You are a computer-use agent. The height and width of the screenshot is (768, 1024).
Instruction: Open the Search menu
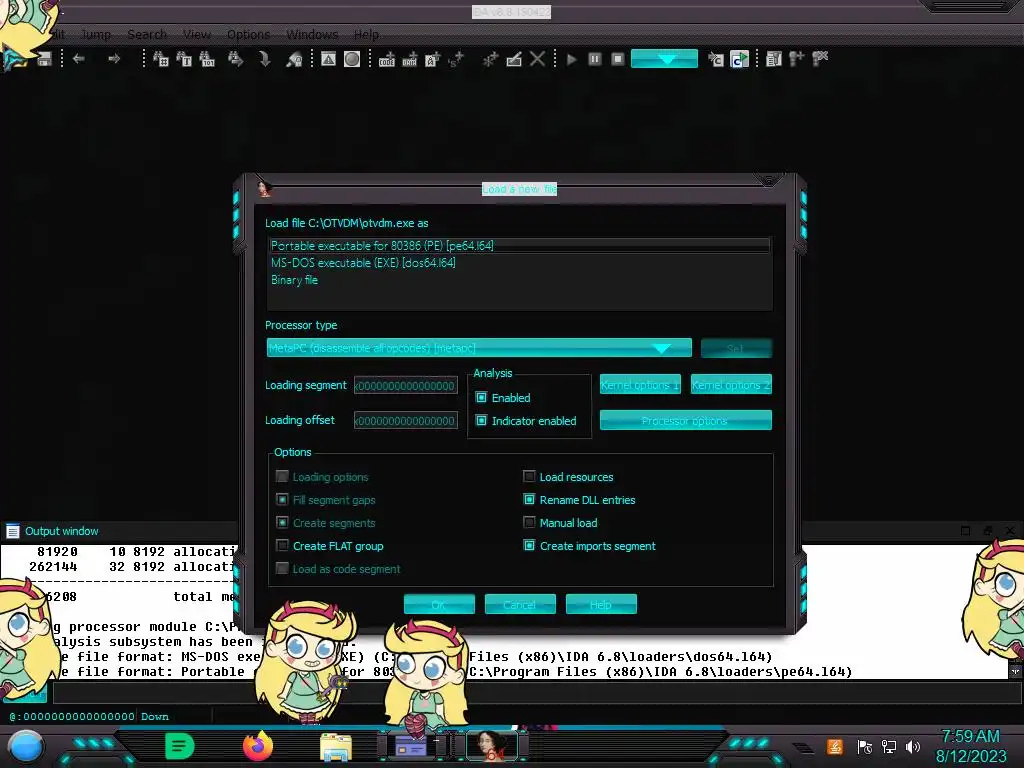click(147, 35)
